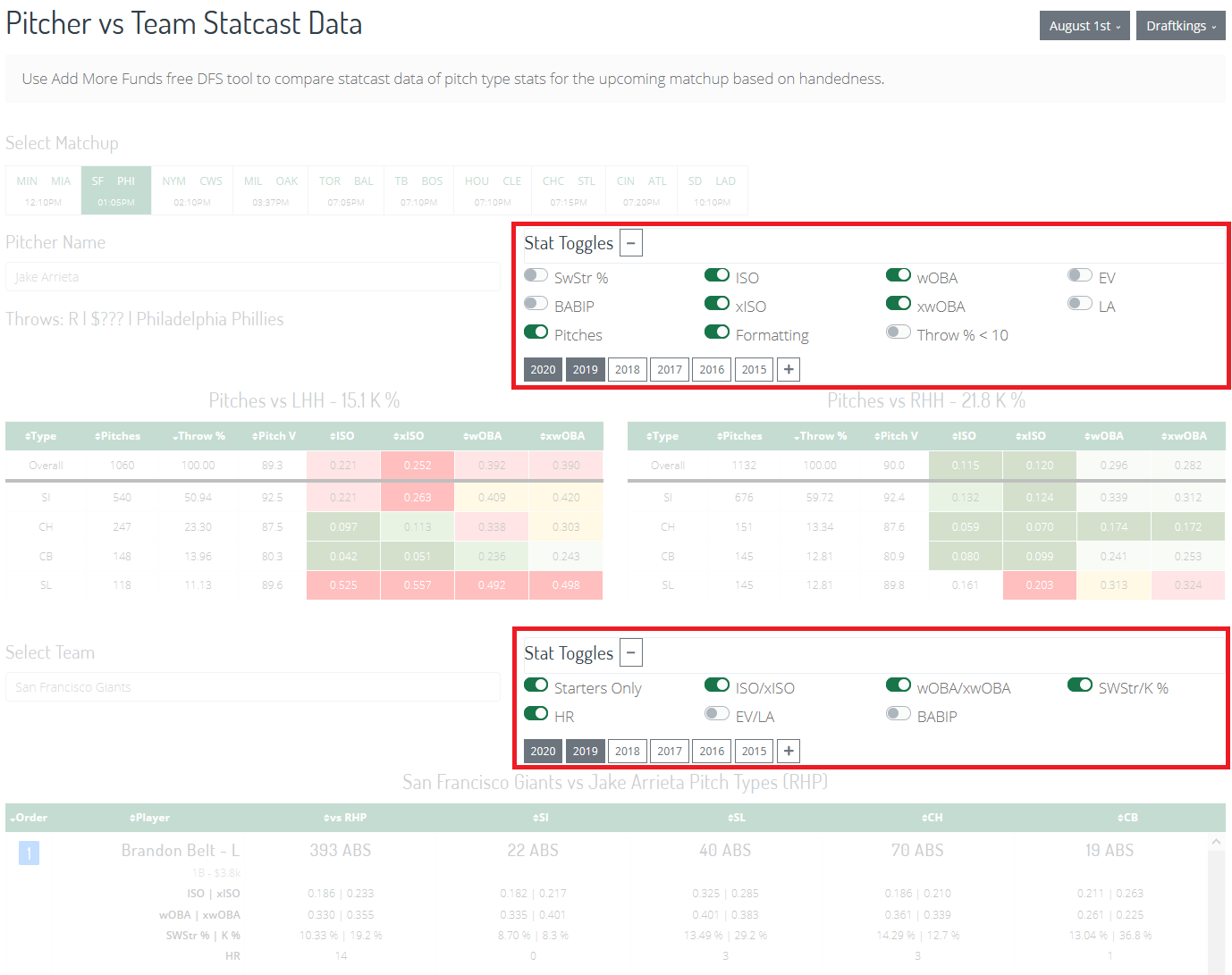The image size is (1232, 975).
Task: Click the Select Team input field
Action: (252, 687)
